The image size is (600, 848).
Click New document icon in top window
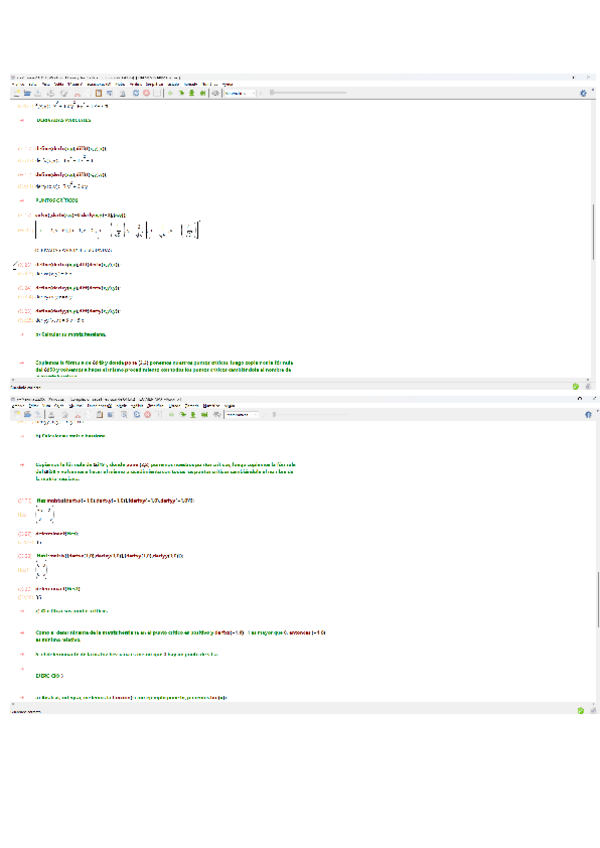(17, 93)
